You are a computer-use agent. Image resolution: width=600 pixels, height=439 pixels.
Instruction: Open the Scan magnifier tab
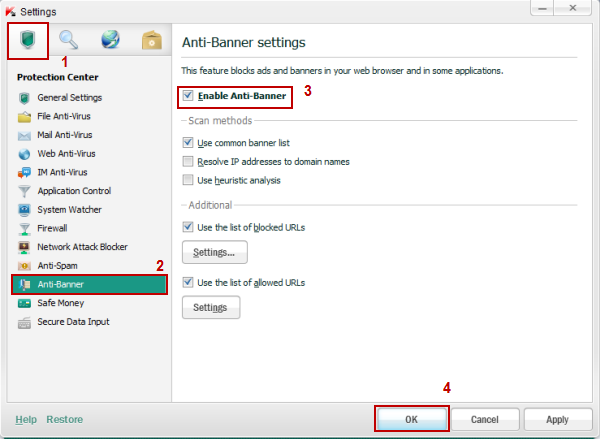click(68, 40)
